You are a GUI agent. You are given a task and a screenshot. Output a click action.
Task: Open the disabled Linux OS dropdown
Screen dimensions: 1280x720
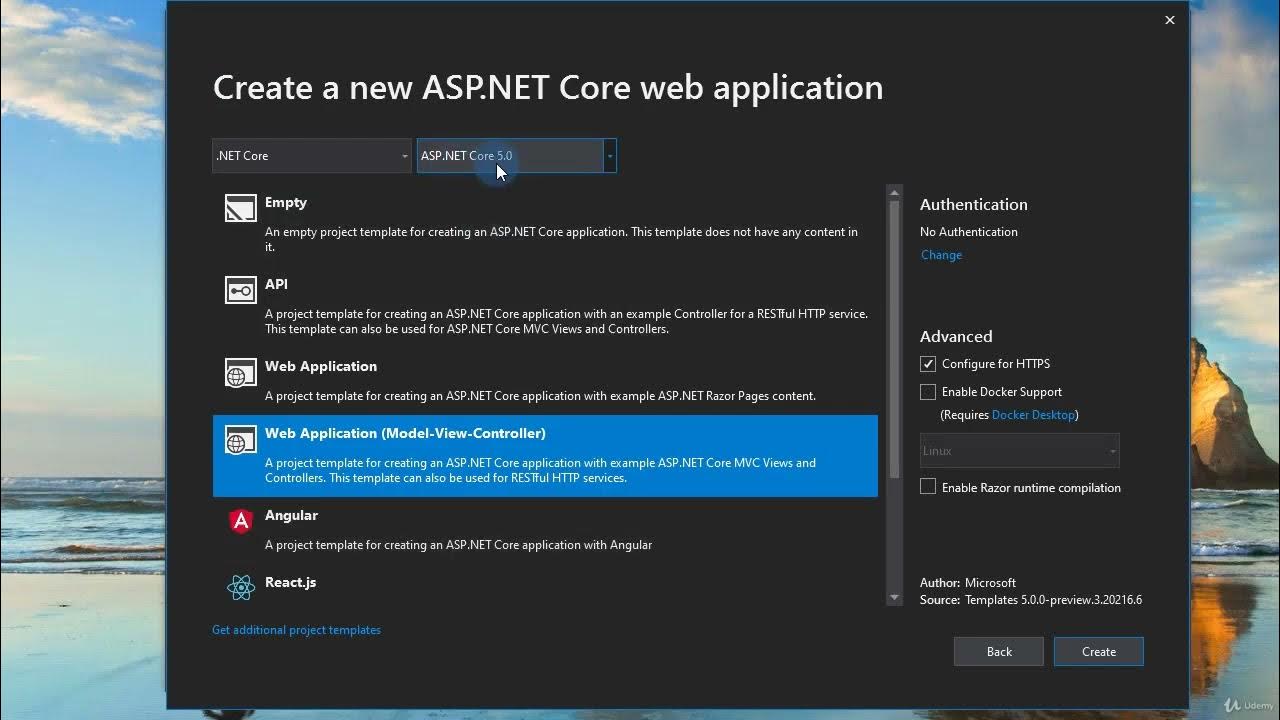[1019, 451]
